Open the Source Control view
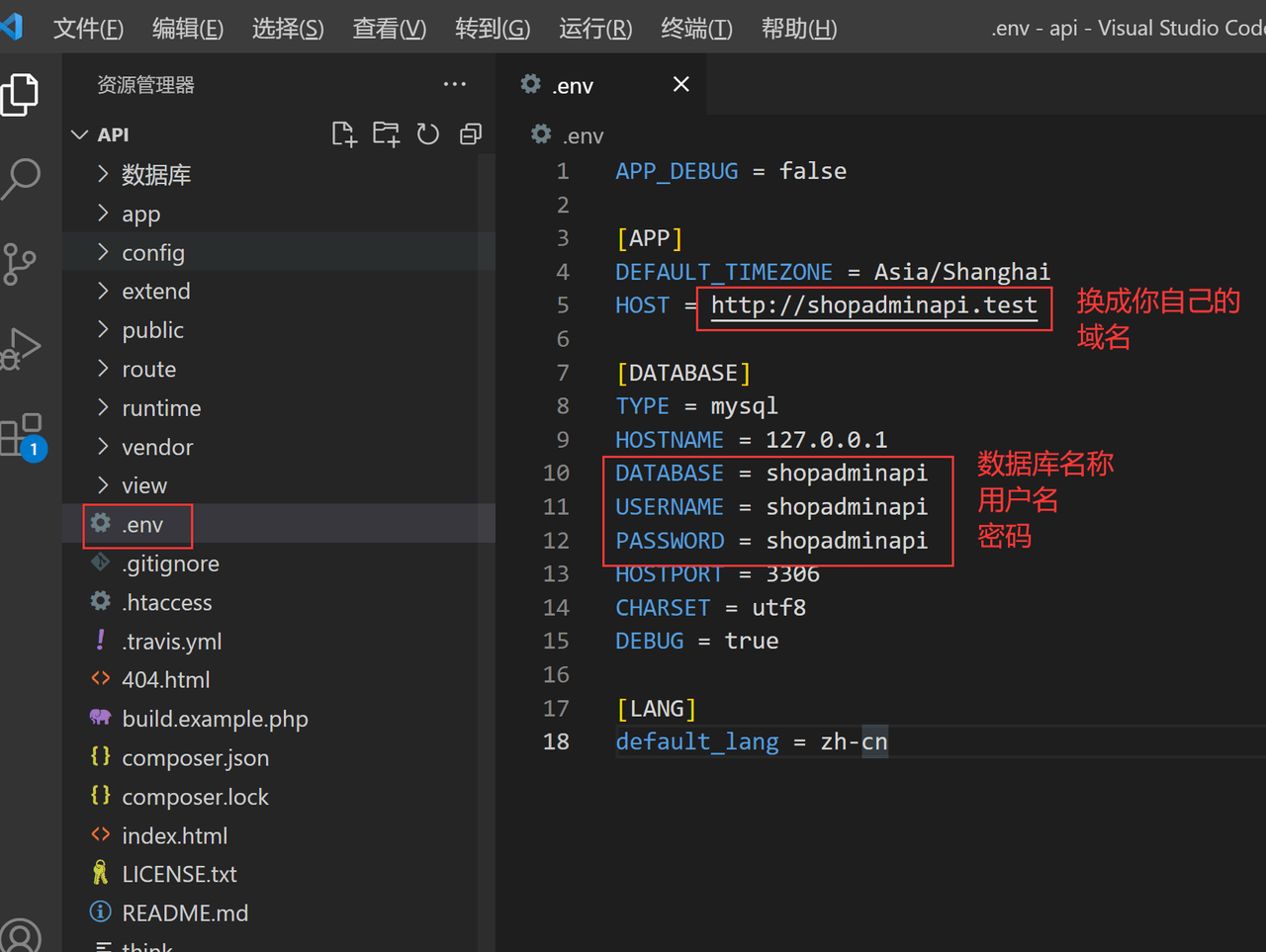This screenshot has width=1266, height=952. pos(20,264)
